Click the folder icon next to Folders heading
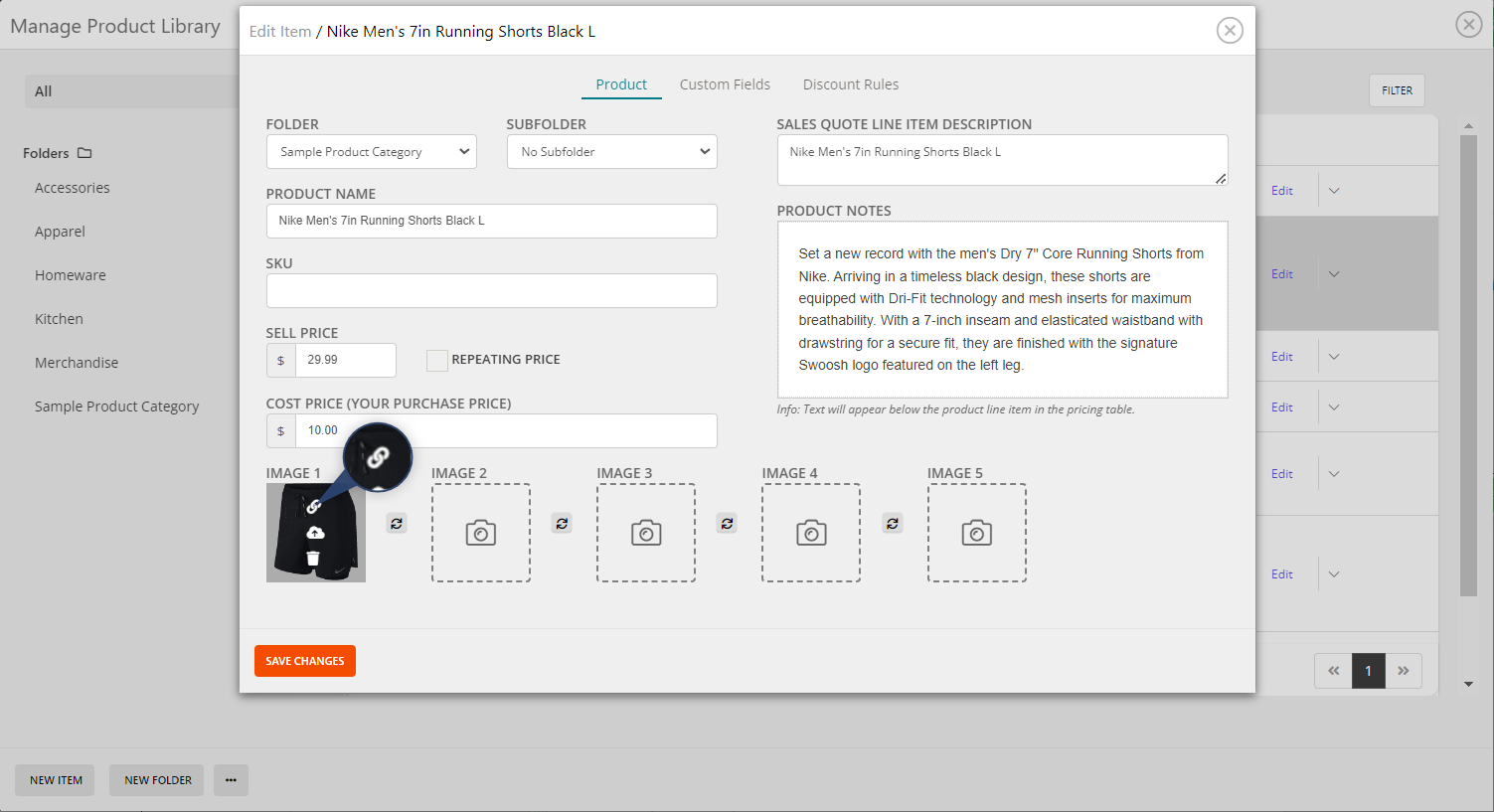The image size is (1494, 812). [x=83, y=152]
